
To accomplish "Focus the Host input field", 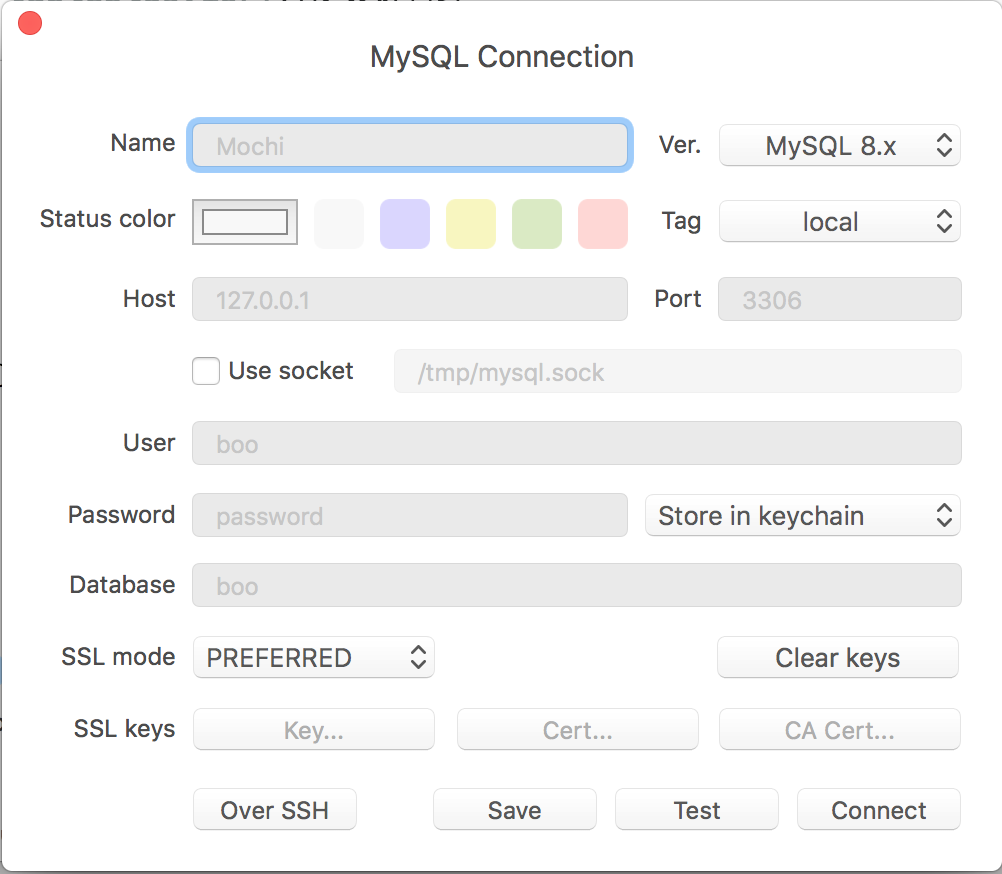I will (410, 299).
